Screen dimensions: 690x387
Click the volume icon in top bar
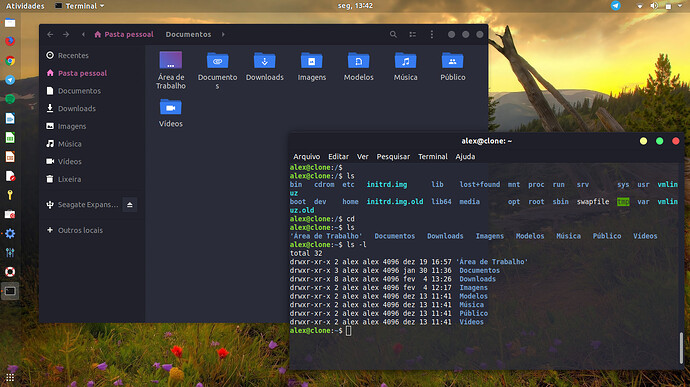tap(654, 6)
